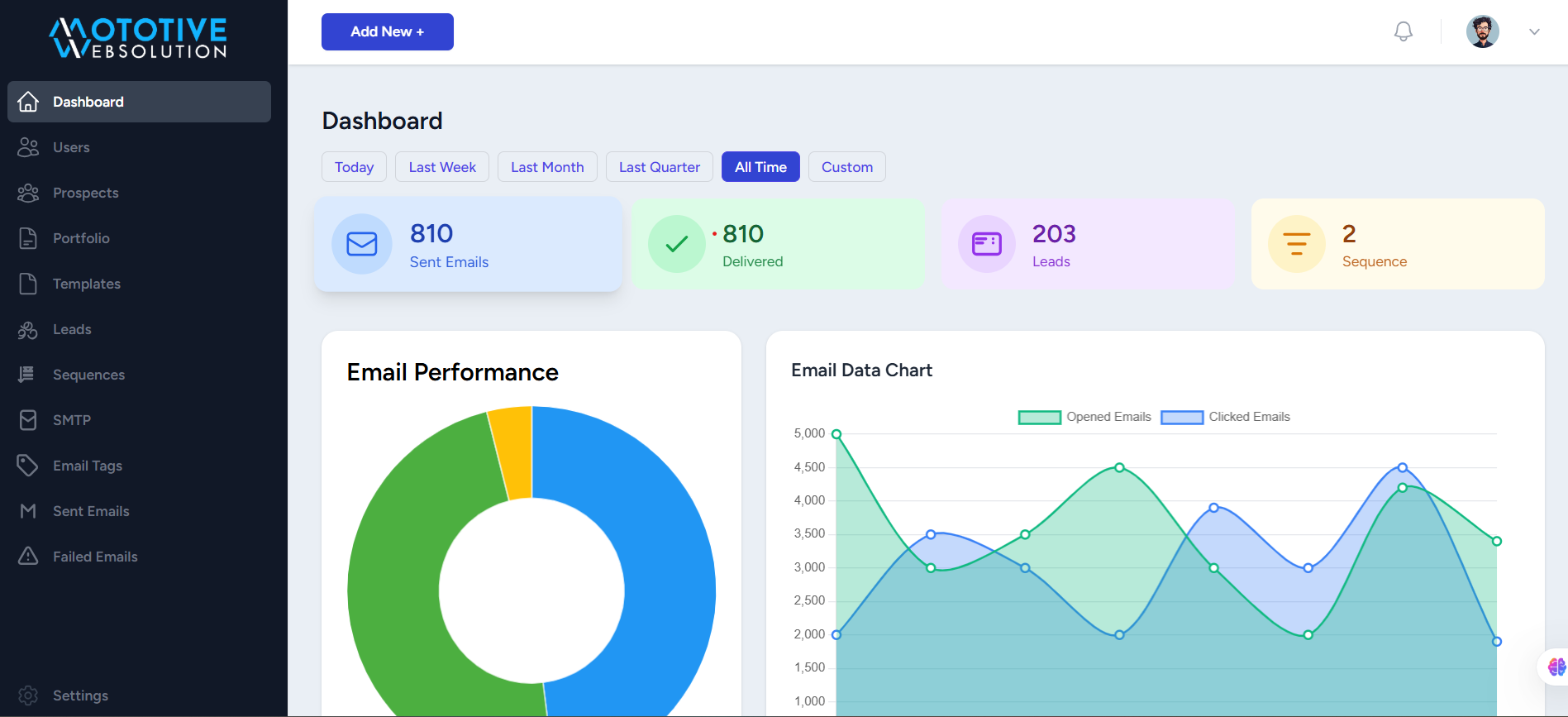Expand the profile dropdown chevron
1568x717 pixels.
point(1534,32)
